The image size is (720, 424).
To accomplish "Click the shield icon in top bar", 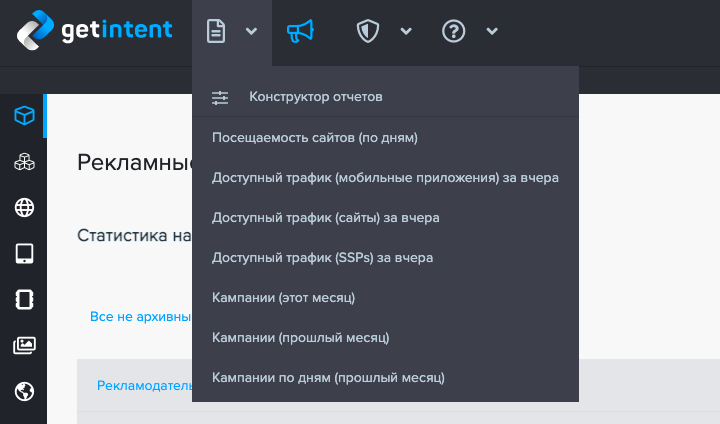I will (367, 32).
